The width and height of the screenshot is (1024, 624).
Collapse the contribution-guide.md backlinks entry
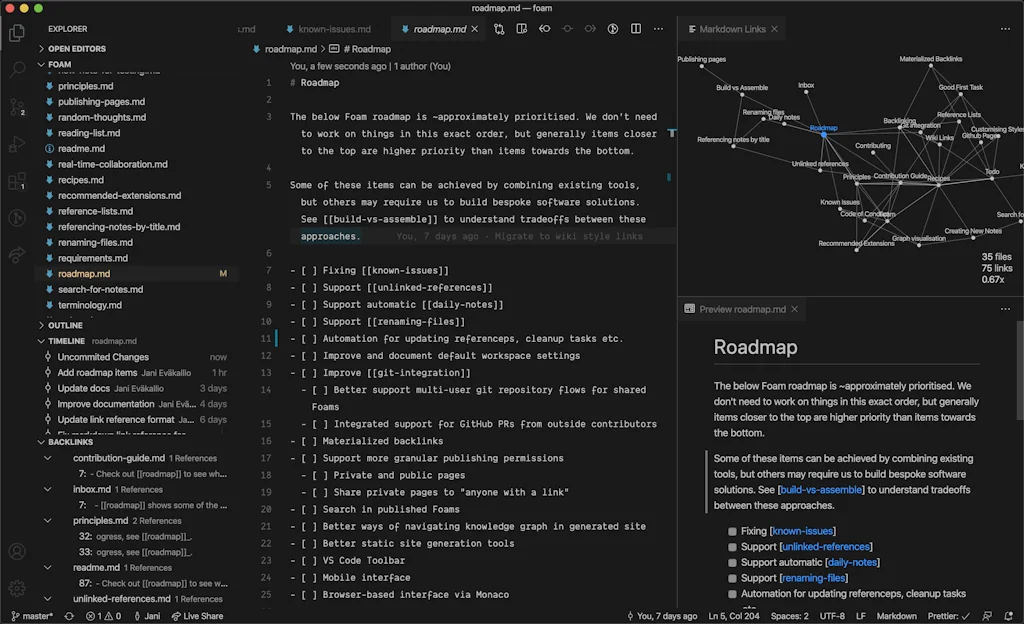(x=48, y=458)
